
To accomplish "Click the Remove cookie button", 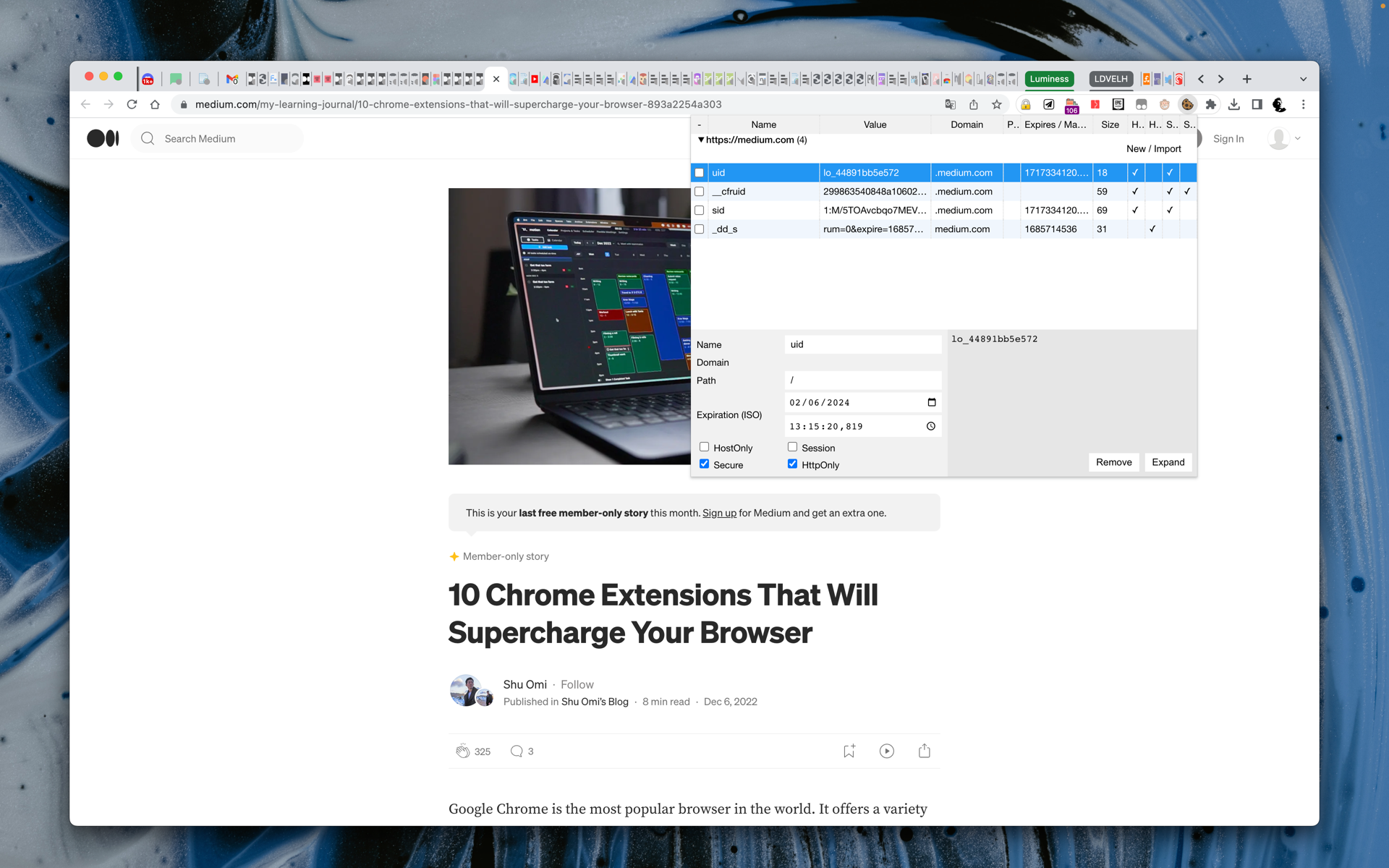I will 1113,461.
